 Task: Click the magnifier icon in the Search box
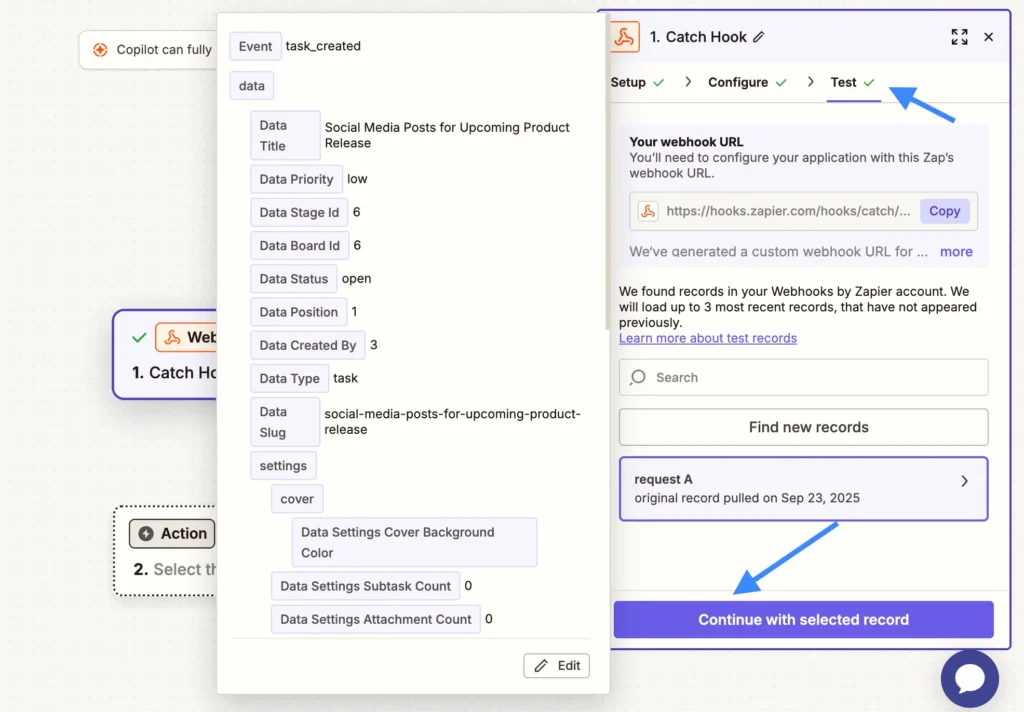click(x=638, y=378)
